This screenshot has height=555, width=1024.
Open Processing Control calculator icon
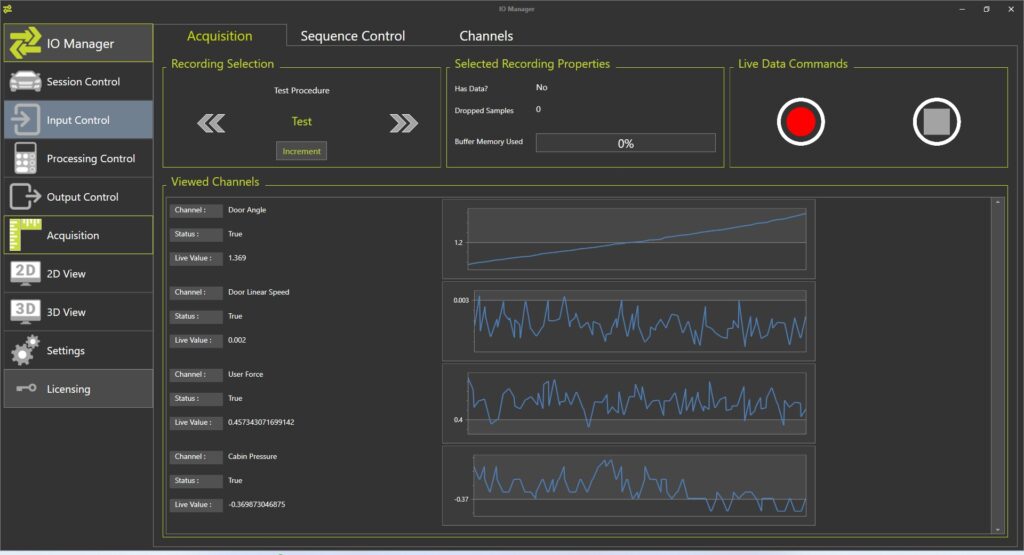pyautogui.click(x=25, y=158)
